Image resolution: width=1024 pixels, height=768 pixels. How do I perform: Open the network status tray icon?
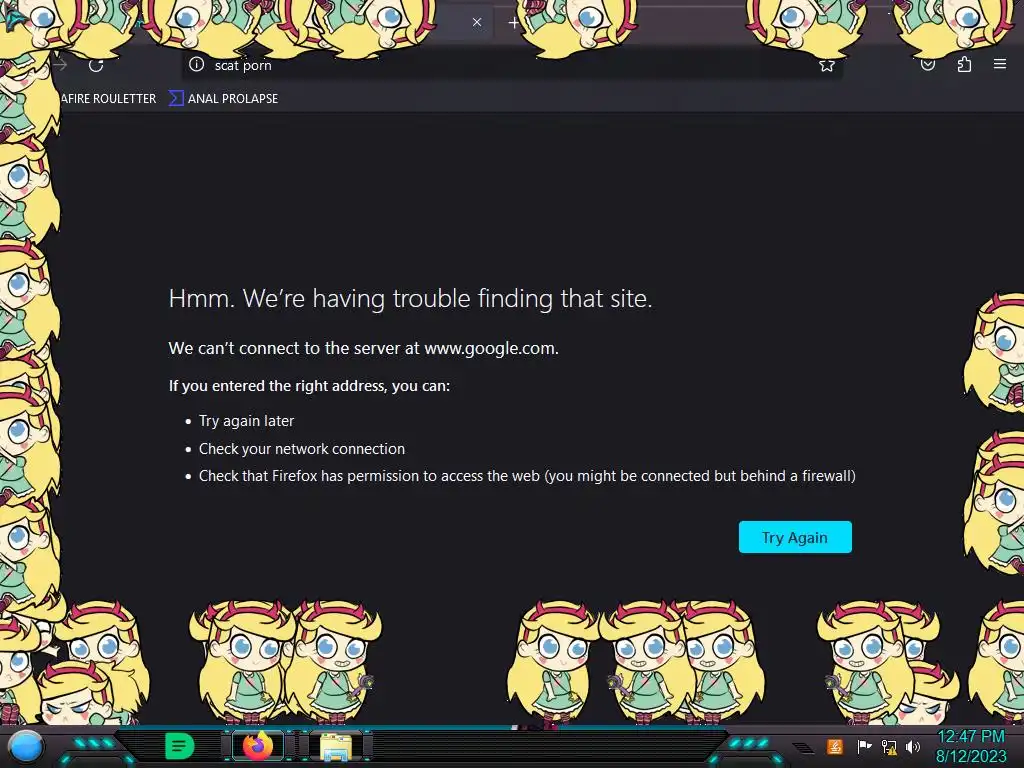[889, 746]
